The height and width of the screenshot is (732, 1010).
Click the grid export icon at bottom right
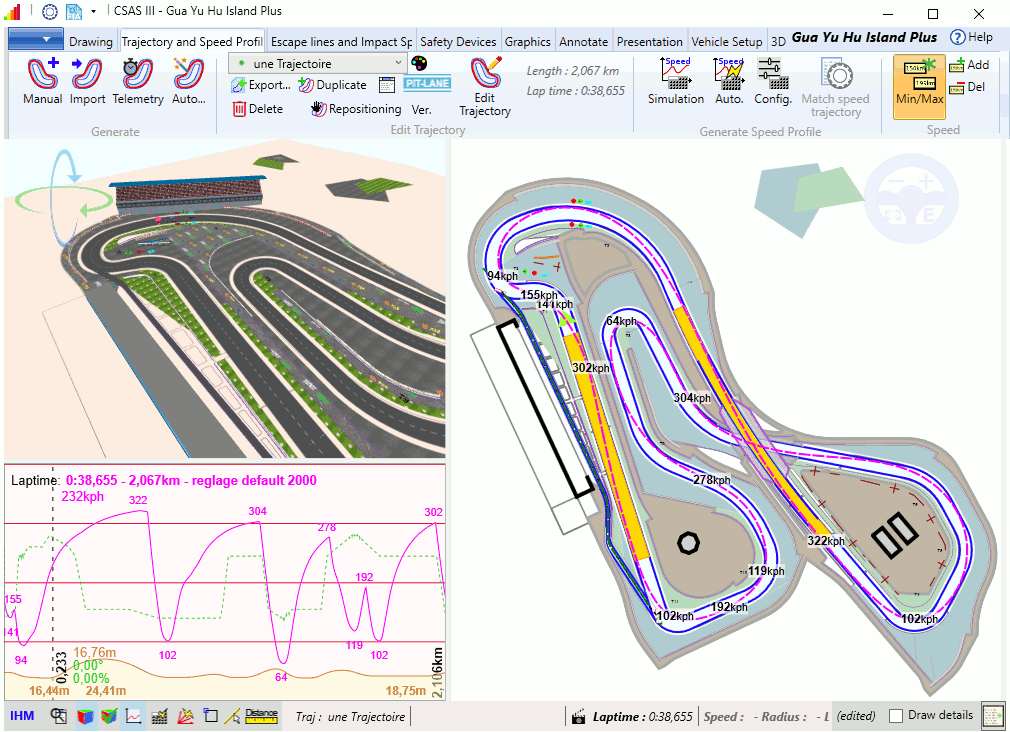(993, 715)
